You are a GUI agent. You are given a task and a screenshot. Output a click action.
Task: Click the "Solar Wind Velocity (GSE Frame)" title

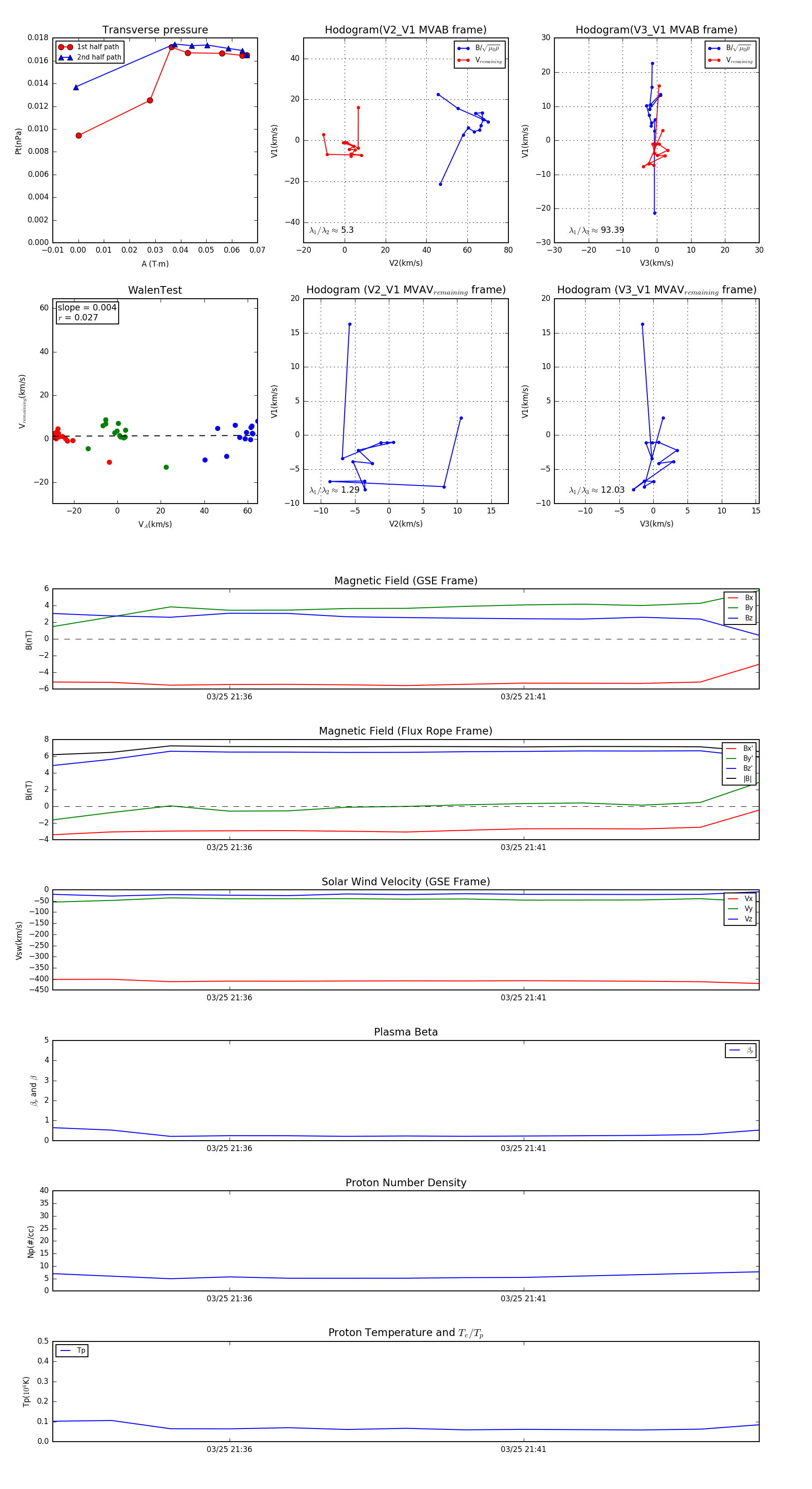[406, 882]
